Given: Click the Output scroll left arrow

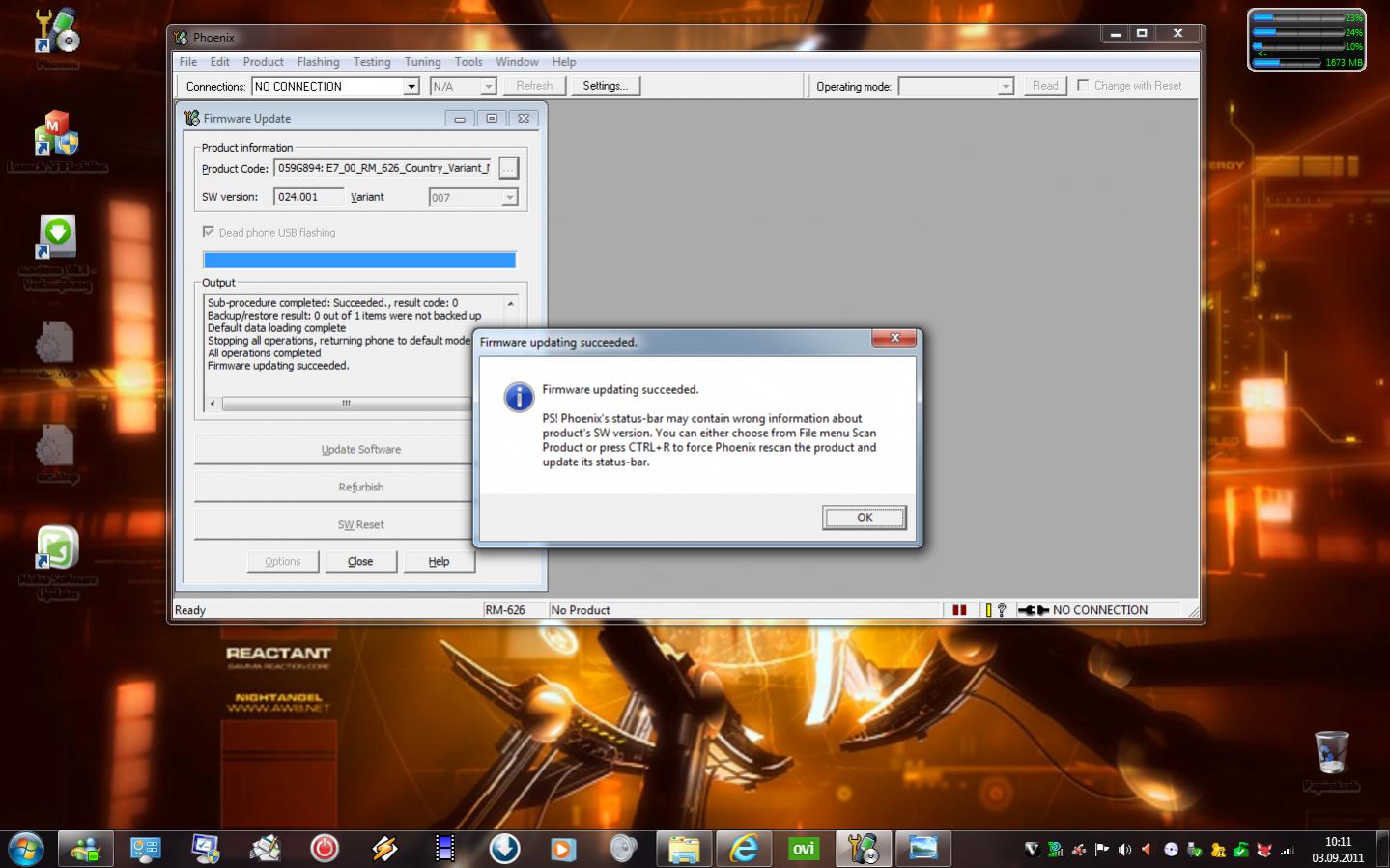Looking at the screenshot, I should [213, 404].
